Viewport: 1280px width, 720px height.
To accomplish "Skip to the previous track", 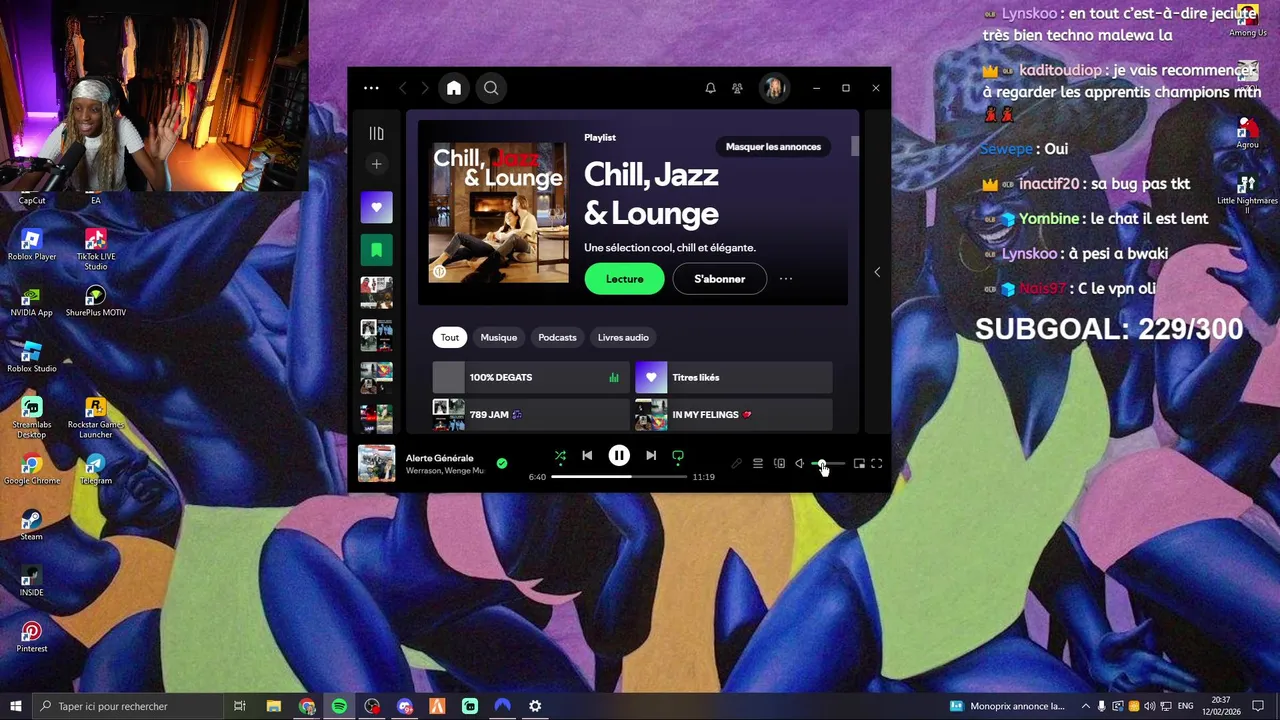I will 587,456.
